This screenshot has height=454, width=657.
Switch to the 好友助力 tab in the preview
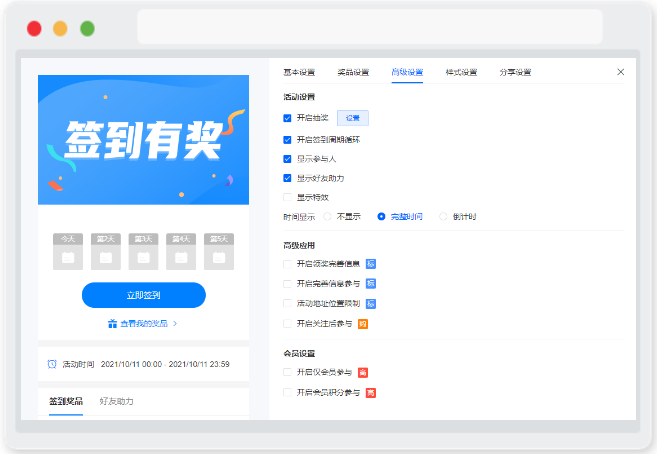[x=116, y=401]
